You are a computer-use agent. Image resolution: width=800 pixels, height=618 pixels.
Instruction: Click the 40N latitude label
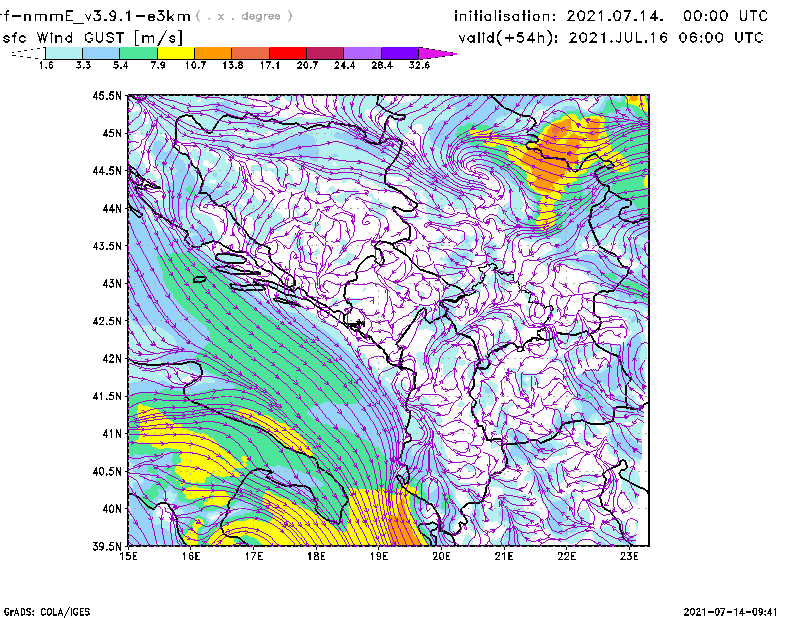click(x=112, y=509)
